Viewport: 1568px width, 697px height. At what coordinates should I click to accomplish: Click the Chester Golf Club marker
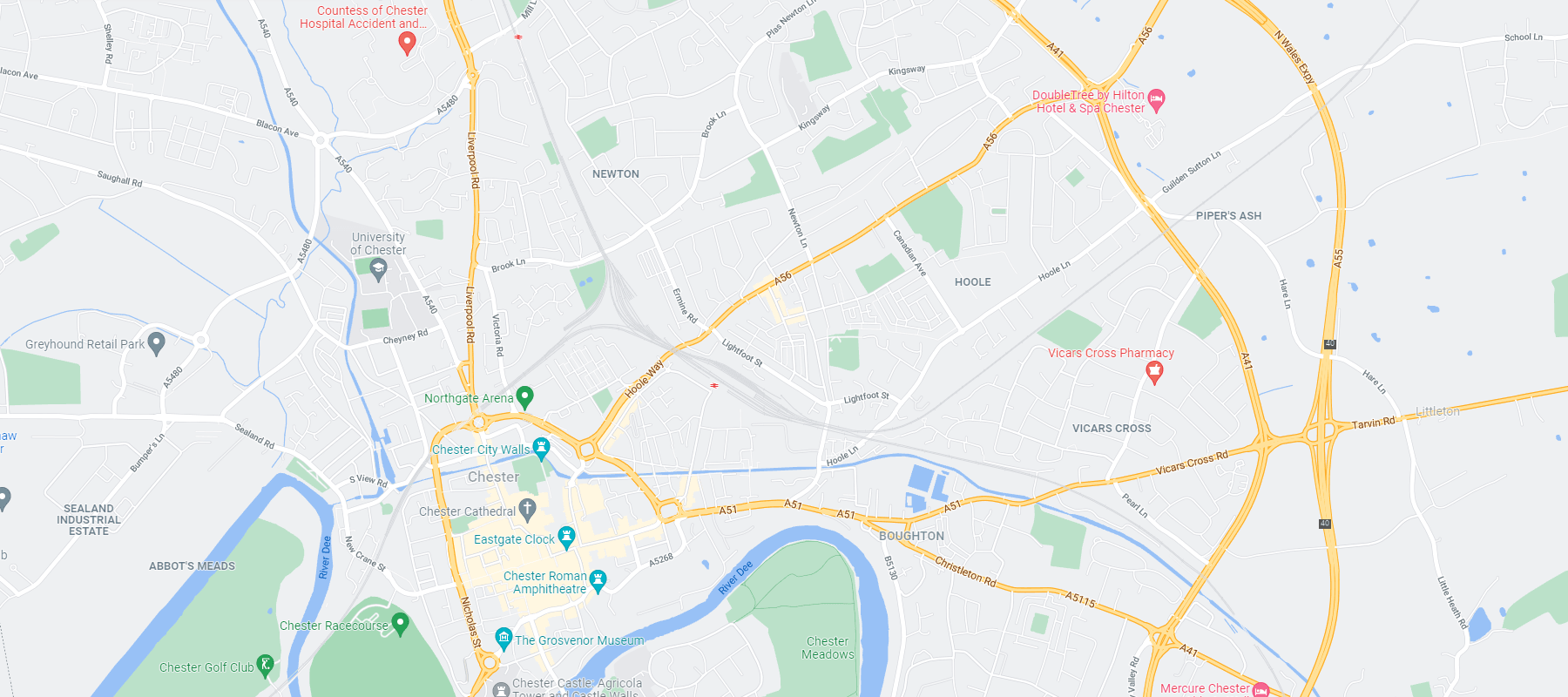pyautogui.click(x=266, y=667)
